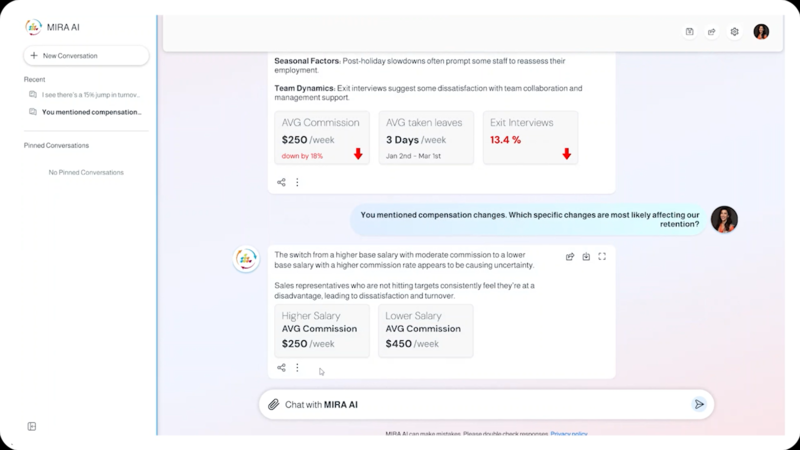Open the user profile avatar menu
This screenshot has width=800, height=450.
click(761, 32)
